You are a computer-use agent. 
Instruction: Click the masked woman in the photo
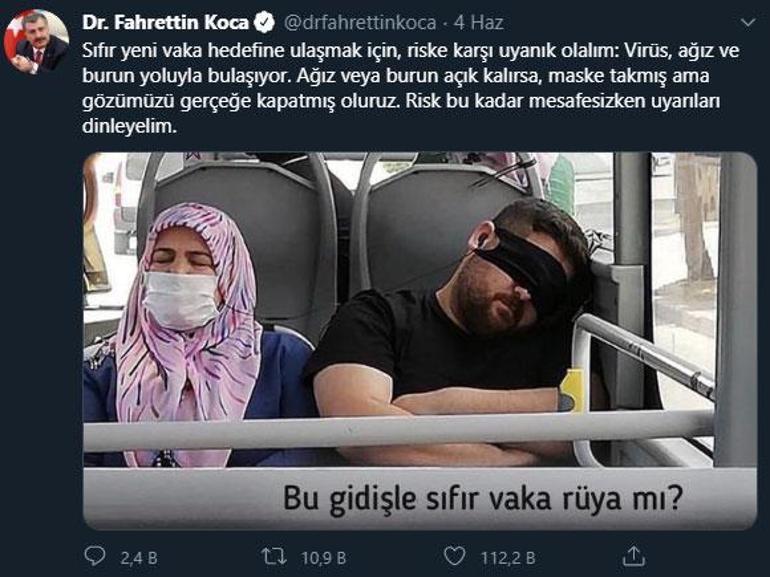[x=184, y=334]
